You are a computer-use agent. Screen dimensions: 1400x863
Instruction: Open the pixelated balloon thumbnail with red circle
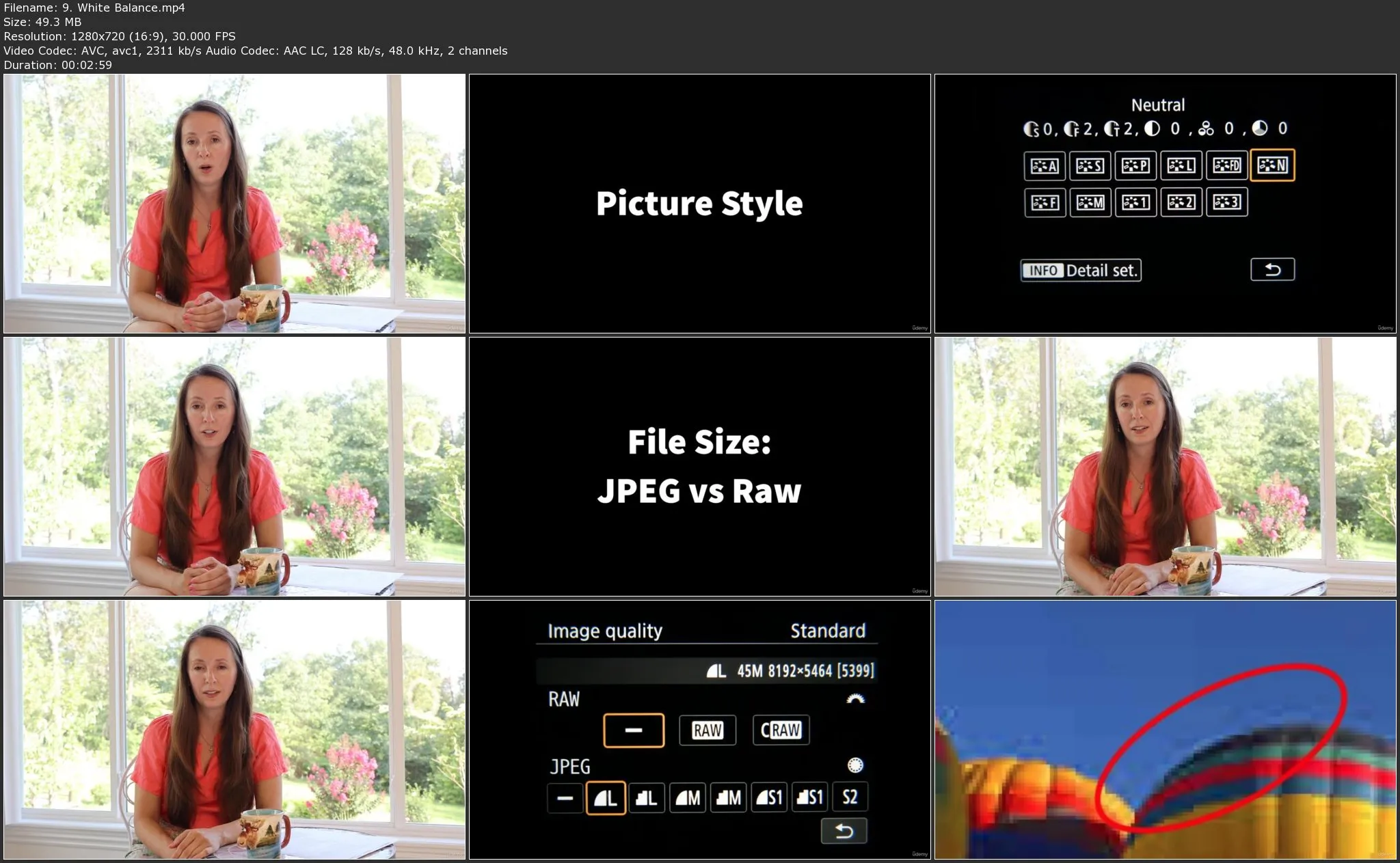1165,730
